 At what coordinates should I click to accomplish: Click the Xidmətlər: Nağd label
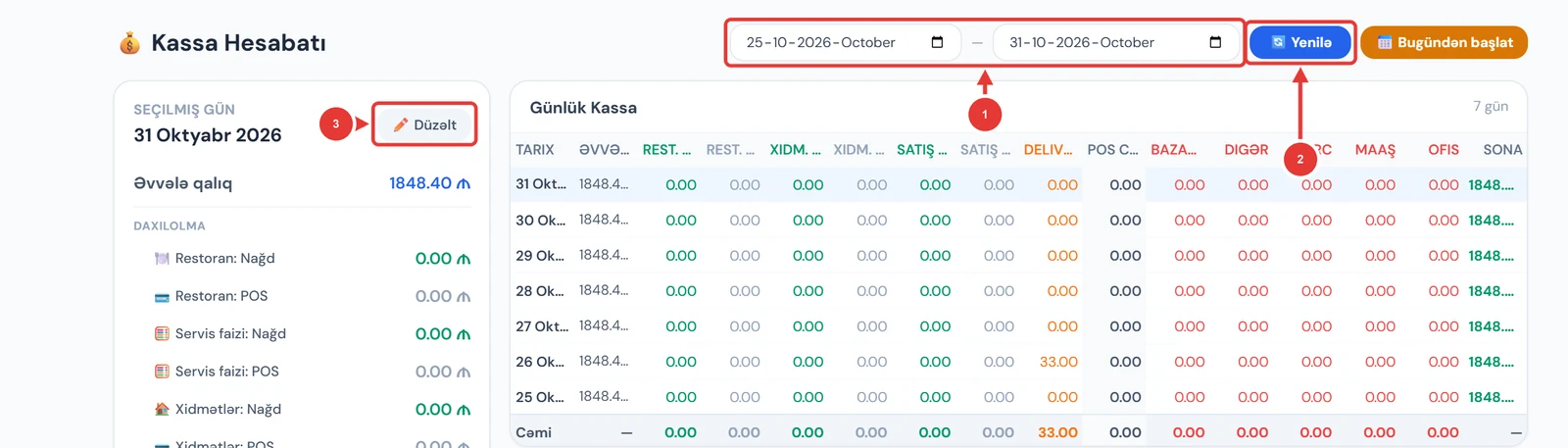228,410
